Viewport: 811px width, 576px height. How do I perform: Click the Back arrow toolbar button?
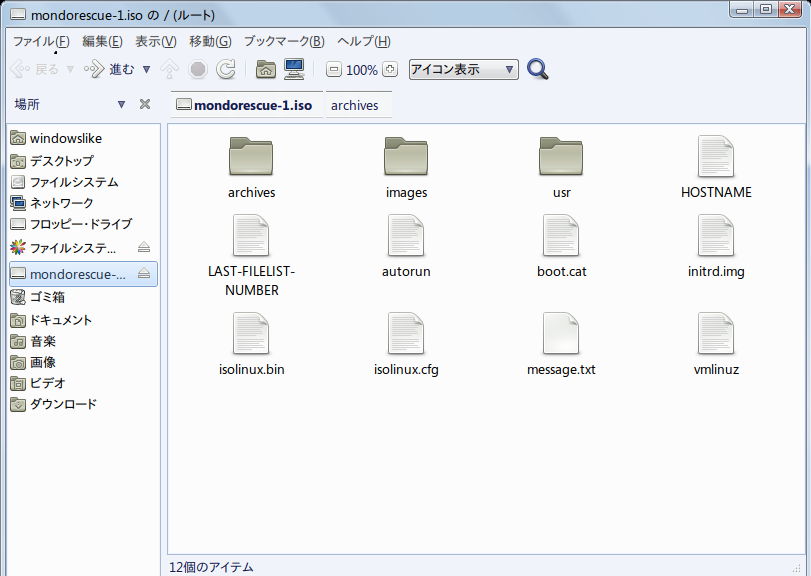pos(34,69)
